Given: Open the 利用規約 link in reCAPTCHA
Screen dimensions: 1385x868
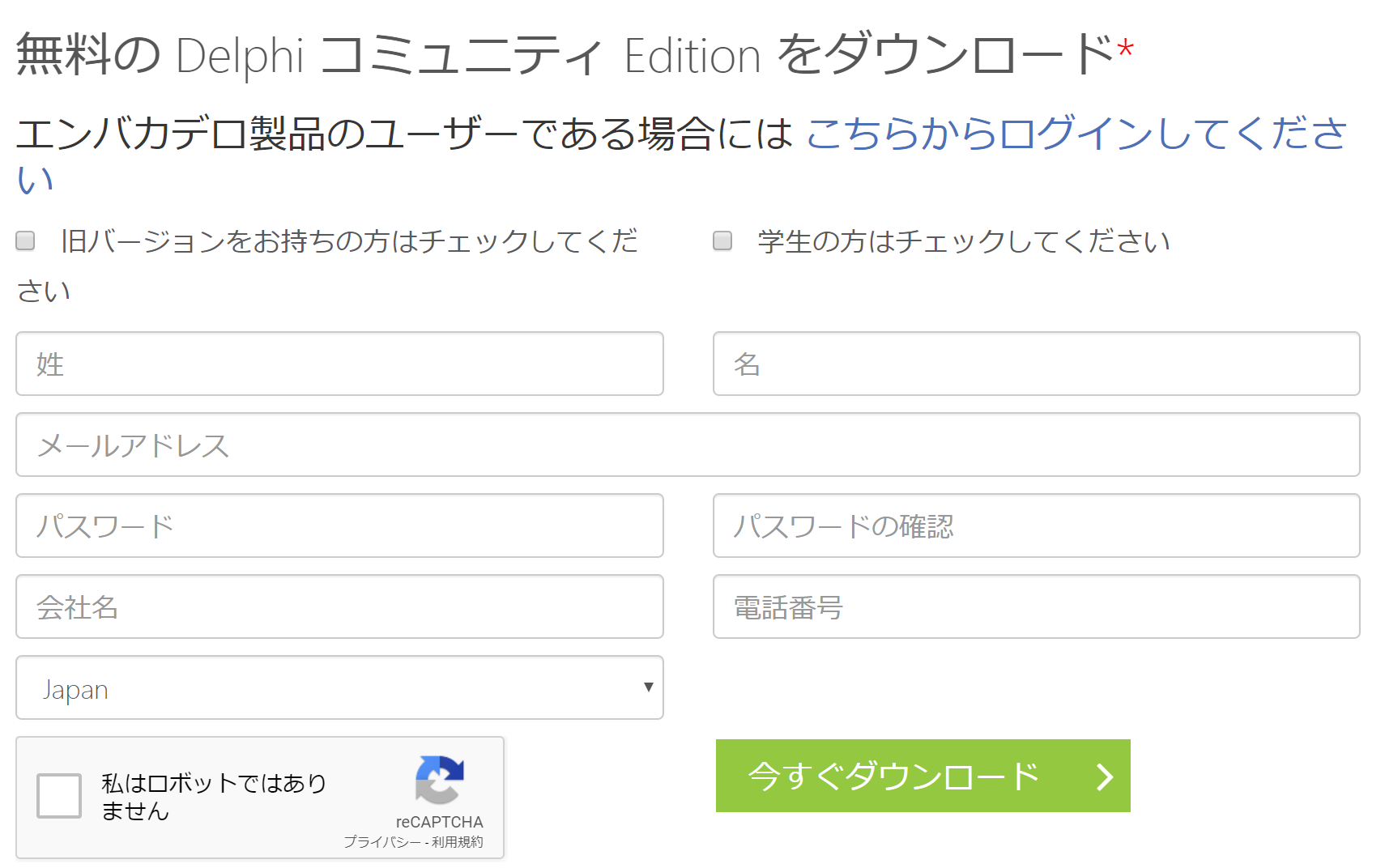Looking at the screenshot, I should pos(458,842).
